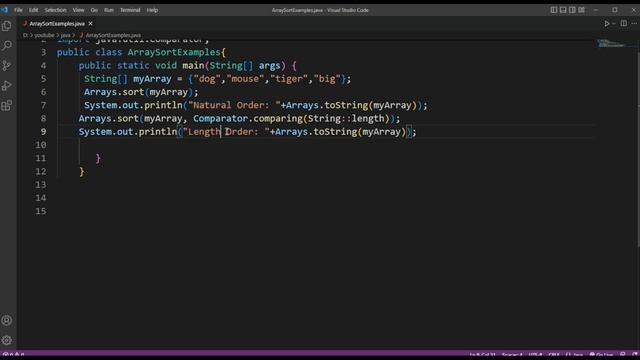Open the Selection menu
This screenshot has width=640, height=360.
pyautogui.click(x=55, y=10)
